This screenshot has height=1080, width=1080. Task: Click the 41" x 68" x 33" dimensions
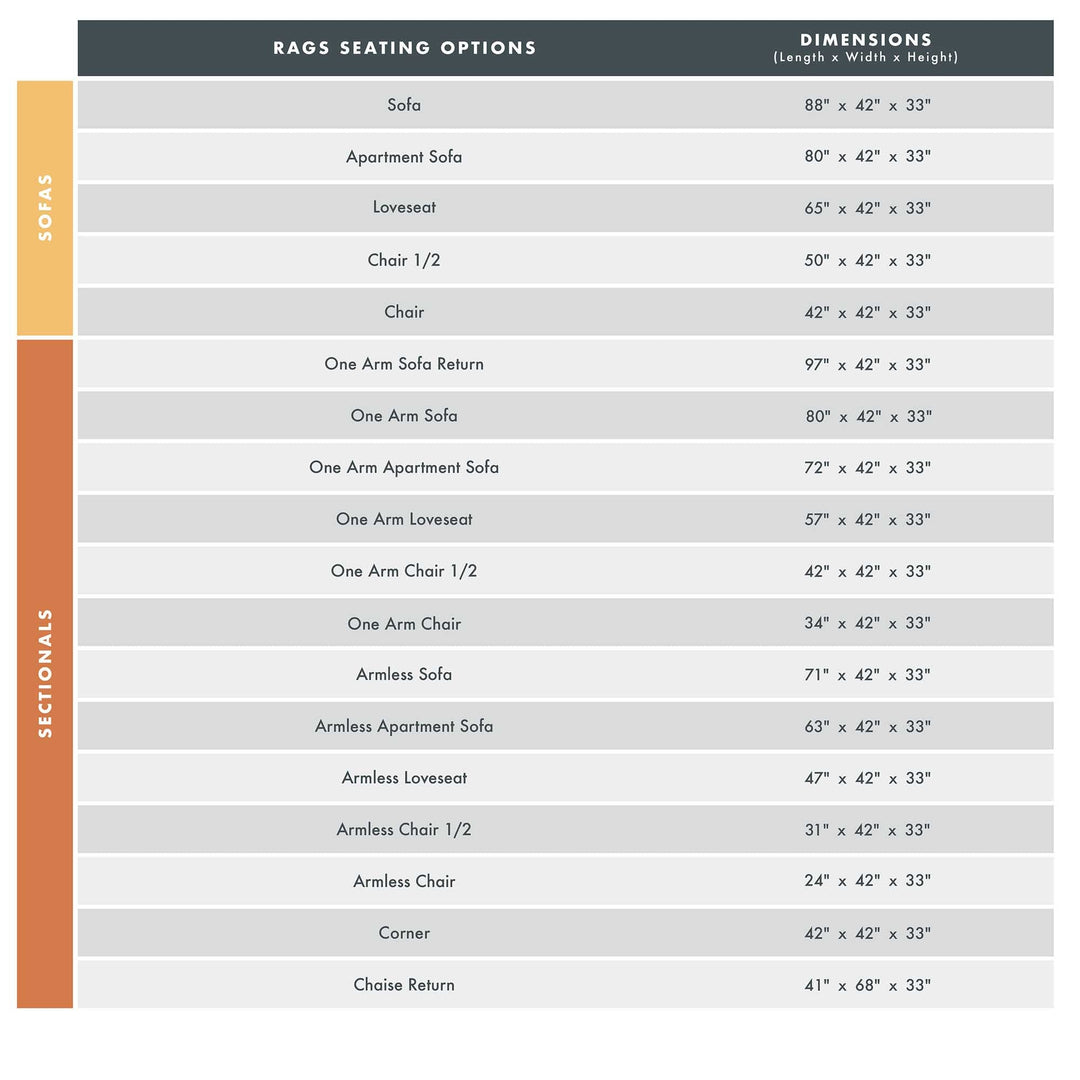pos(867,985)
